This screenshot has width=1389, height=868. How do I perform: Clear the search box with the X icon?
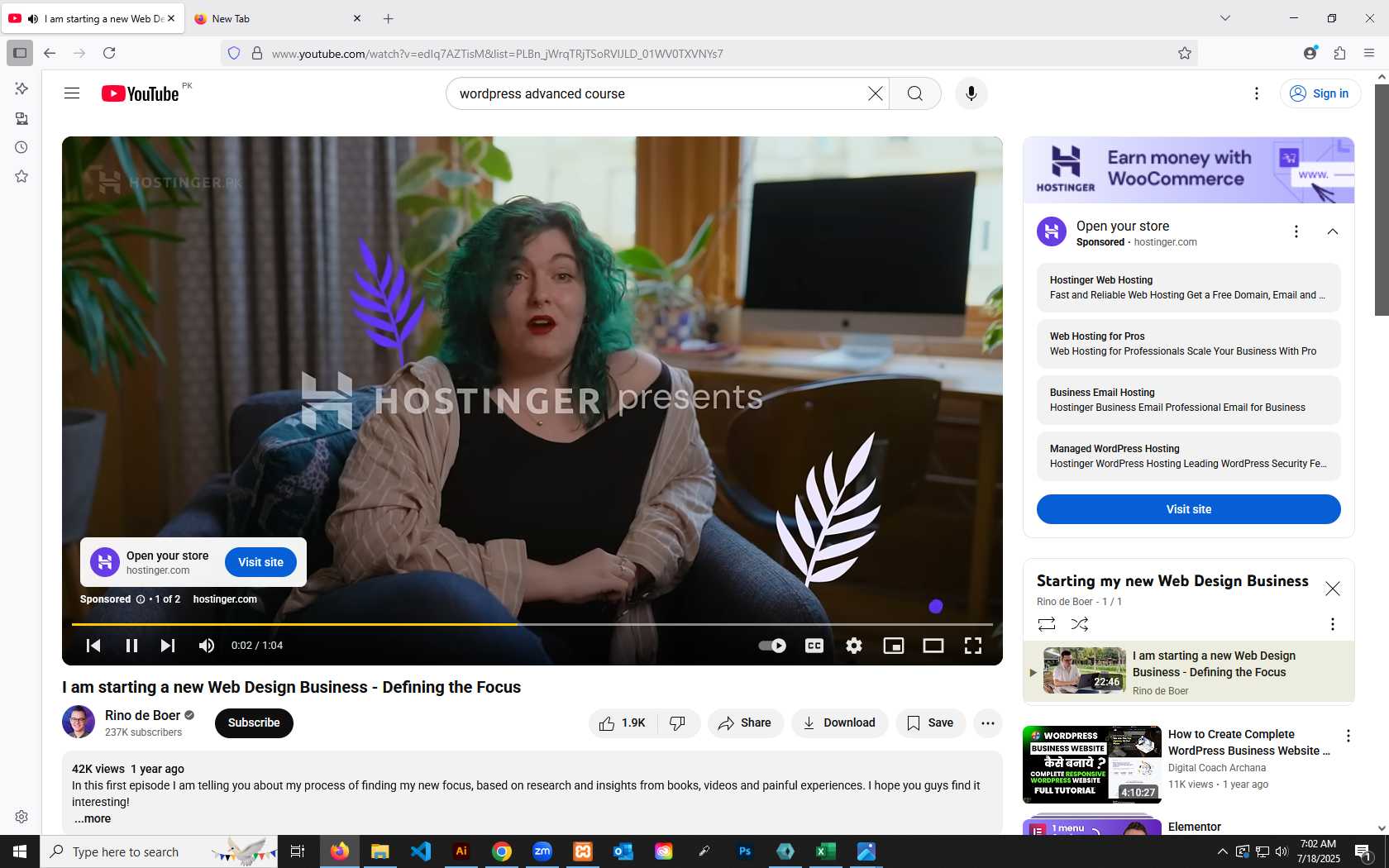tap(875, 93)
